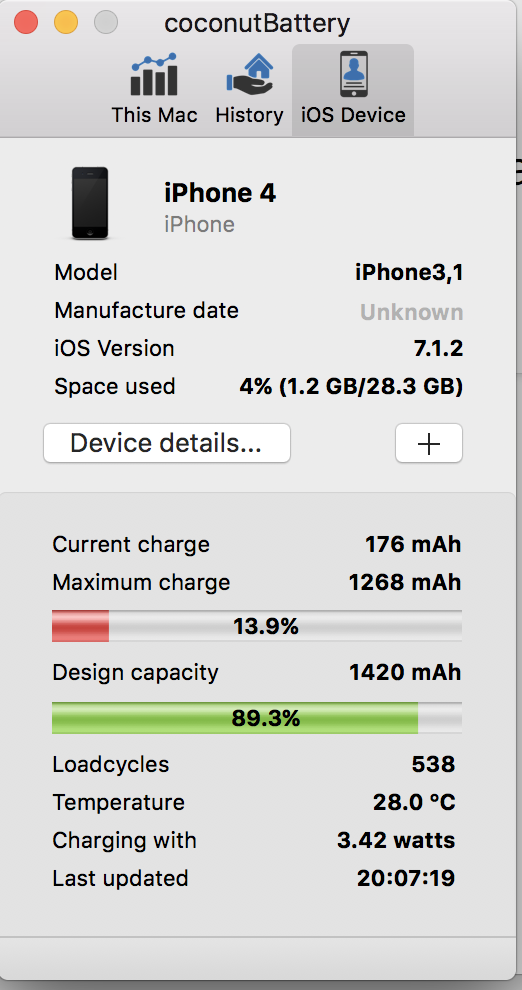Click the coconutBattery window title
The image size is (522, 990).
pos(257,24)
